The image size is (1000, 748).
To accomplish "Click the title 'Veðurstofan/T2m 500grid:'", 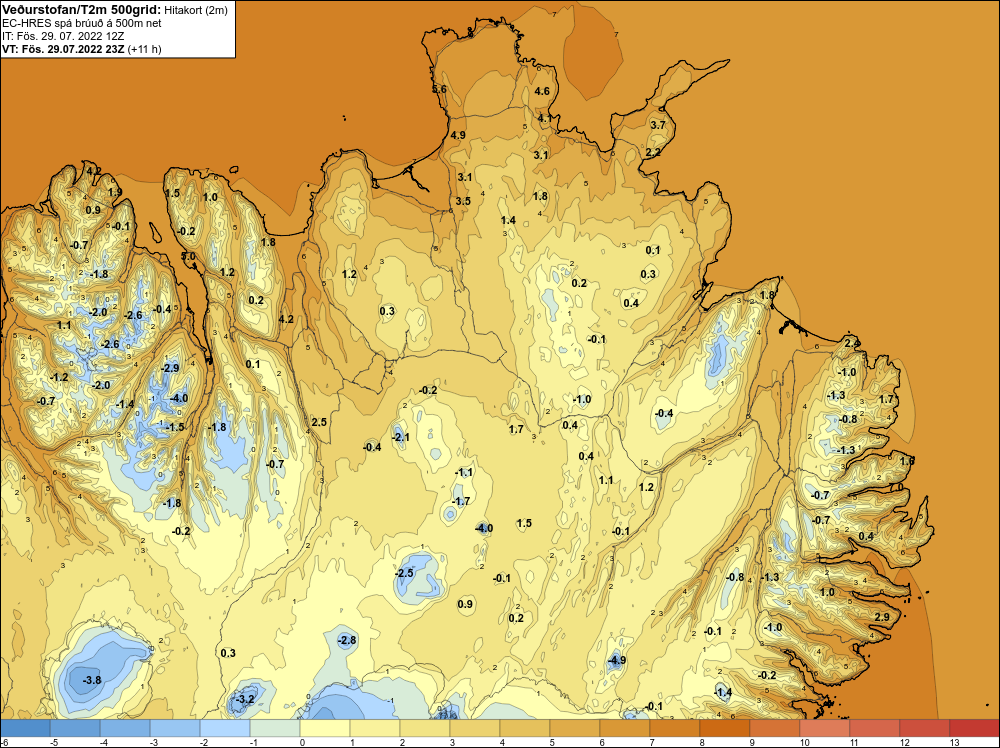I will pyautogui.click(x=82, y=9).
